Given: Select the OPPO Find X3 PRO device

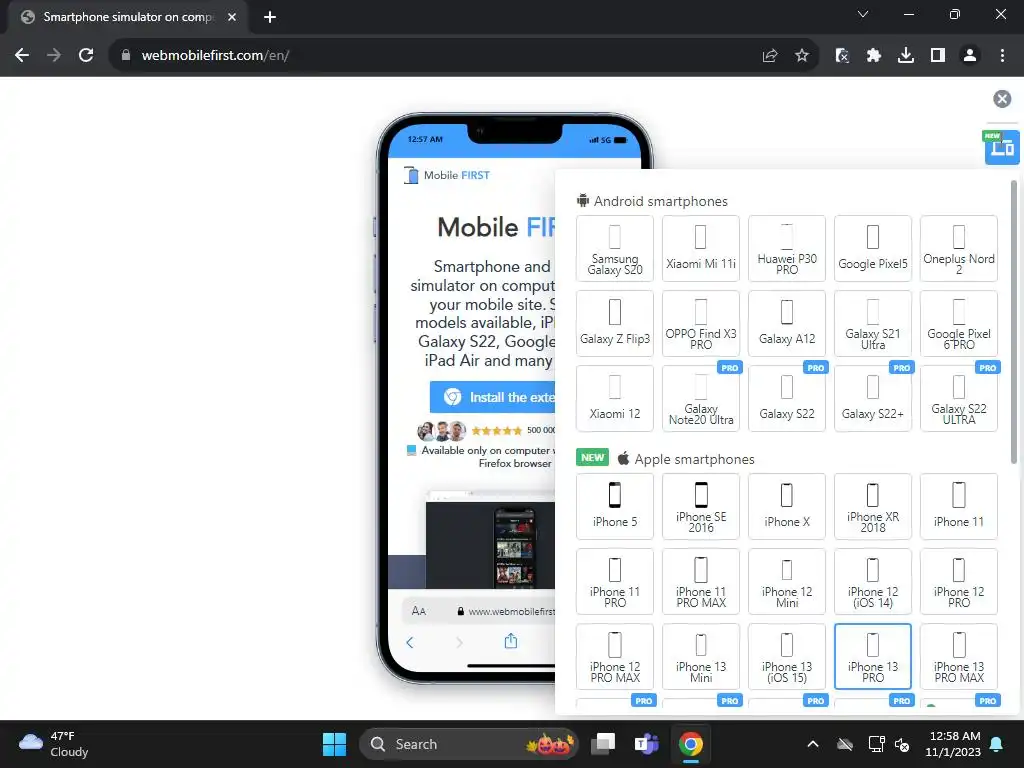Looking at the screenshot, I should point(701,324).
